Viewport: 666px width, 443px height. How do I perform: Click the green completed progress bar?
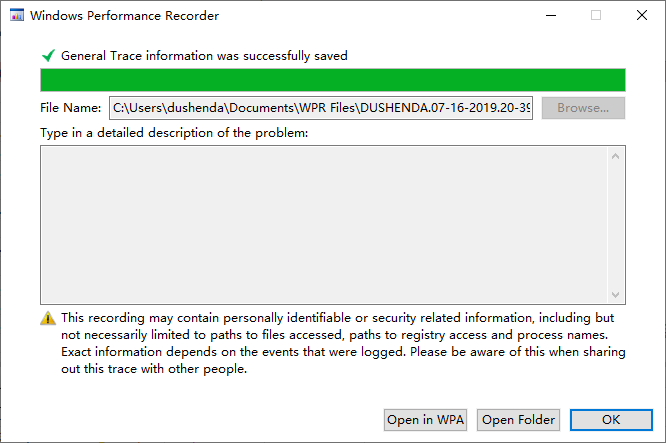(332, 80)
